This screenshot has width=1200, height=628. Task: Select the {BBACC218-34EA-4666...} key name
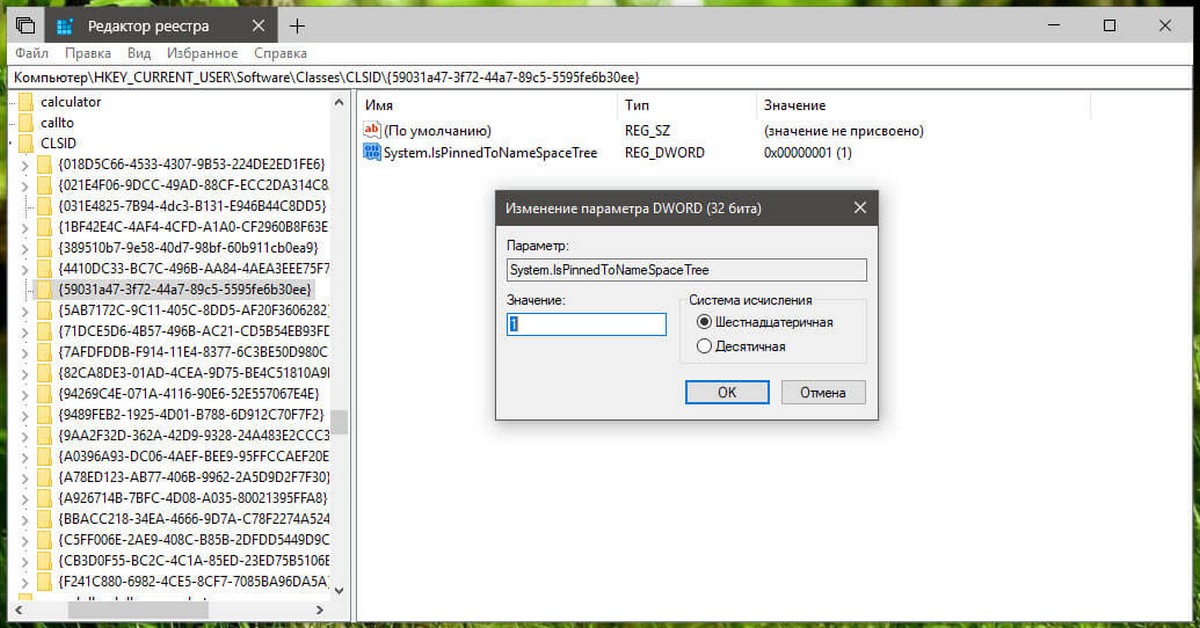pos(194,518)
